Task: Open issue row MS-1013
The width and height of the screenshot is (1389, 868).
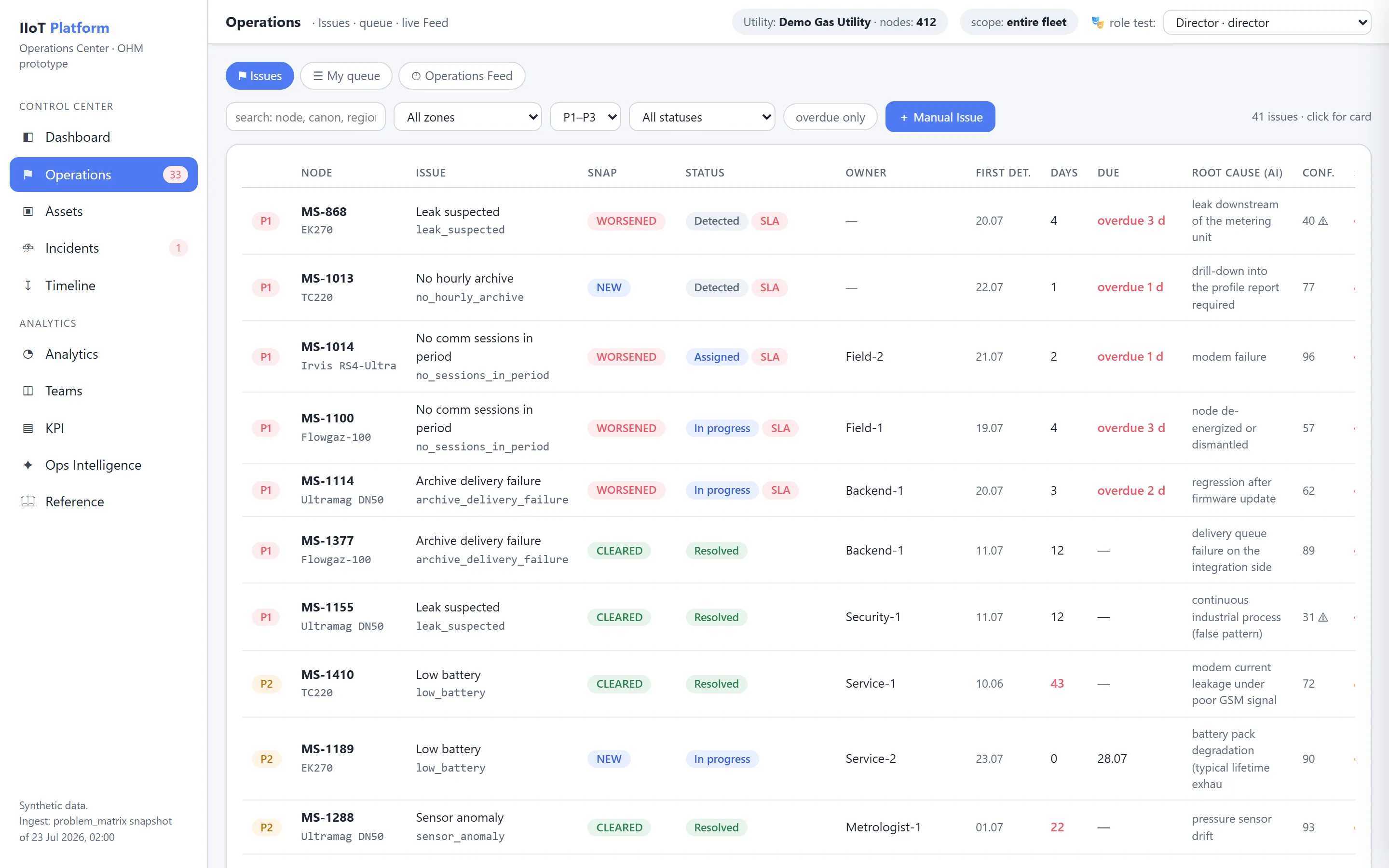Action: [x=798, y=287]
